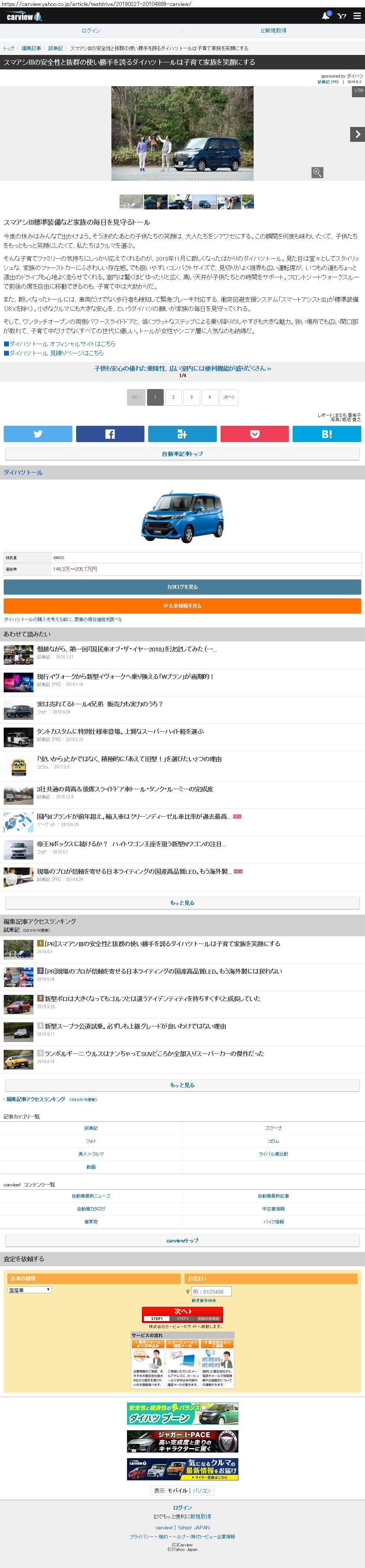Bookmark with Hatena B! button
365x1568 pixels.
(x=327, y=434)
